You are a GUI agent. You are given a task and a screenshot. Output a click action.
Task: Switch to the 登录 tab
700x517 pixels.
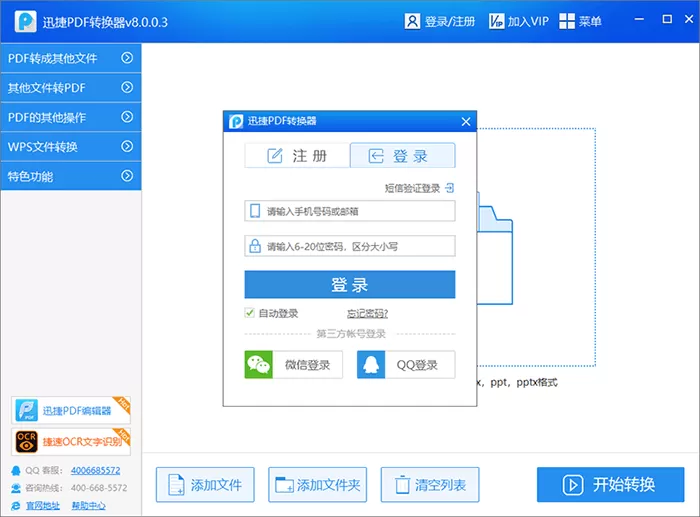point(403,155)
